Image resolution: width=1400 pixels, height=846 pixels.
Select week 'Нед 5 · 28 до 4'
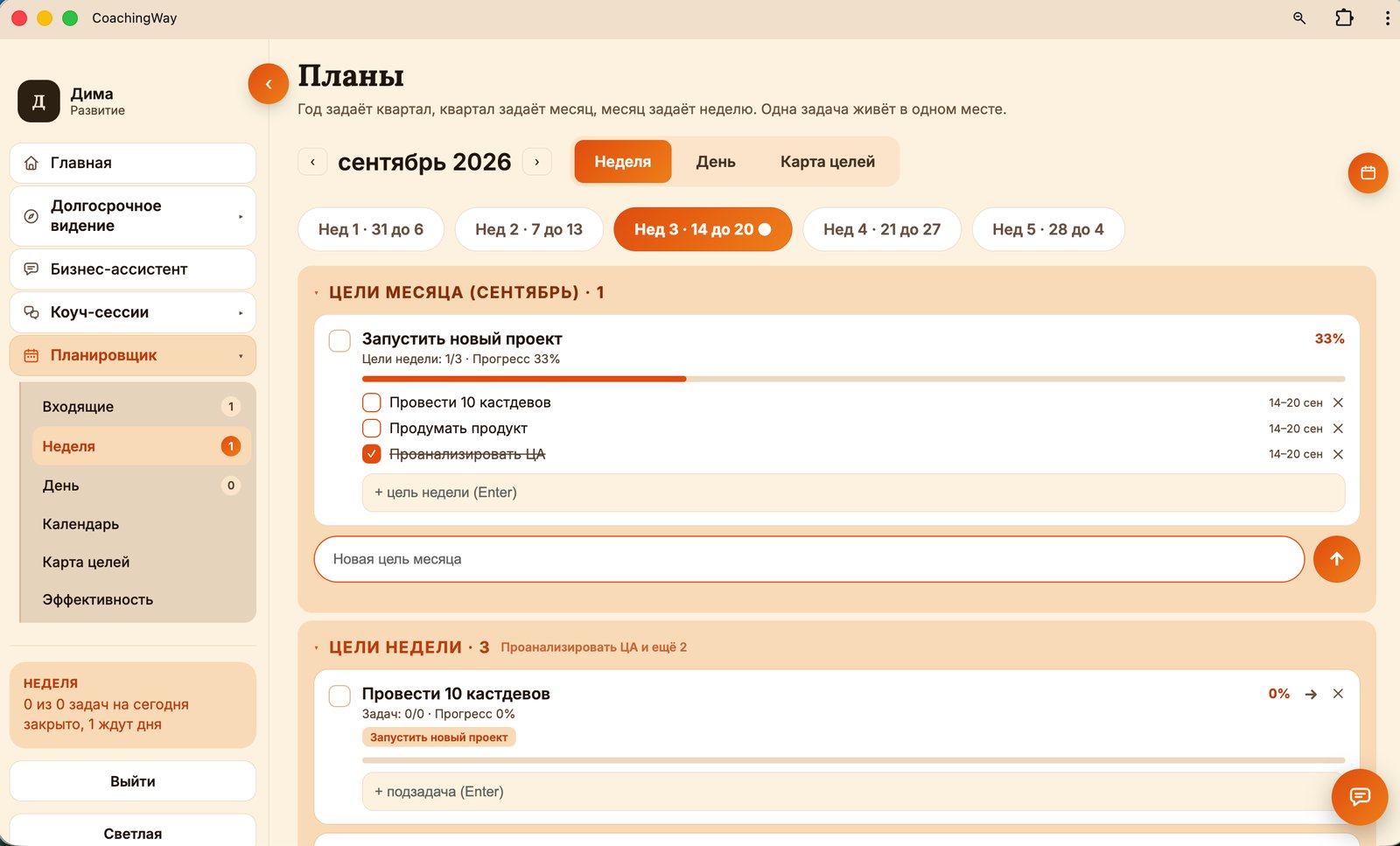coord(1048,229)
